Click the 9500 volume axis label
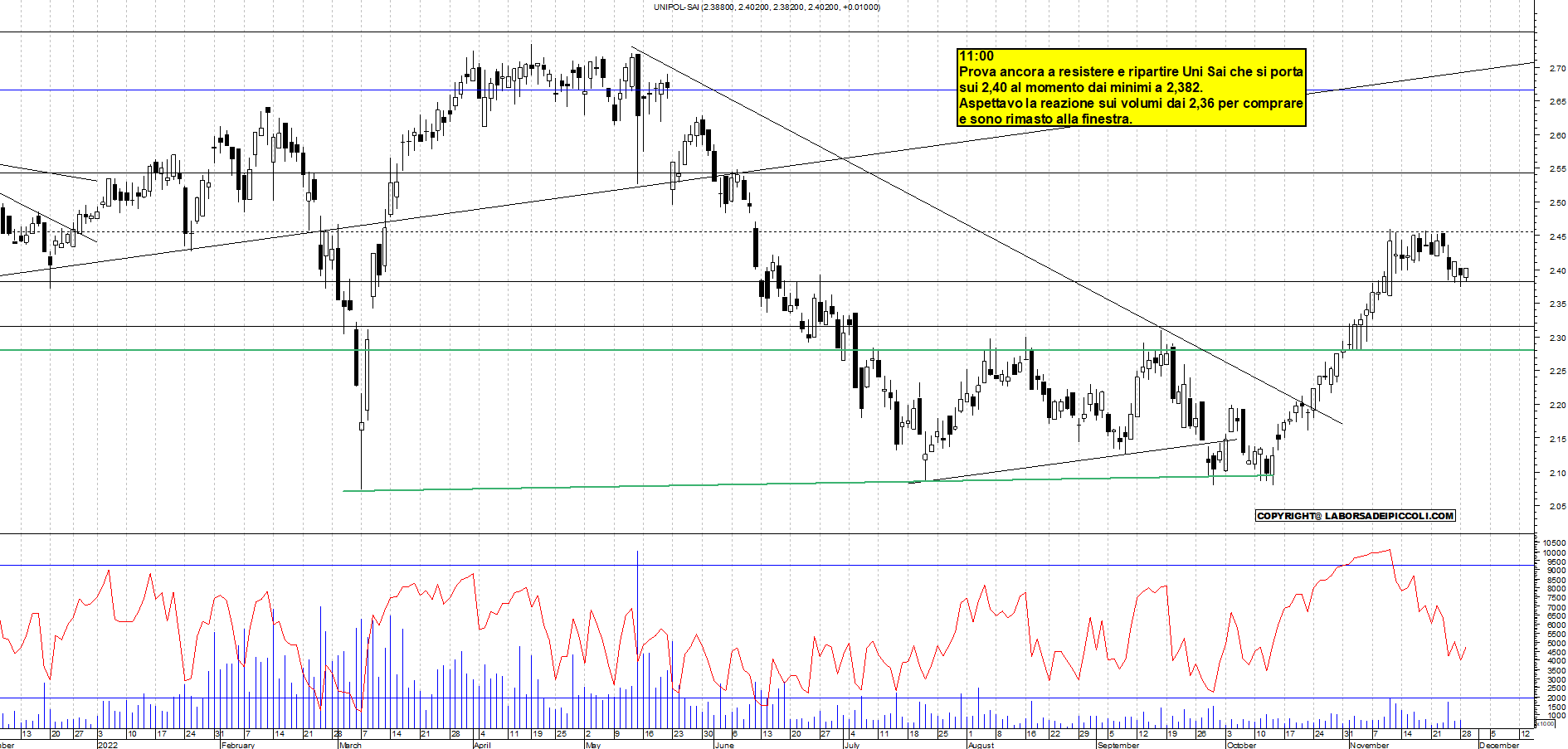 click(1556, 562)
